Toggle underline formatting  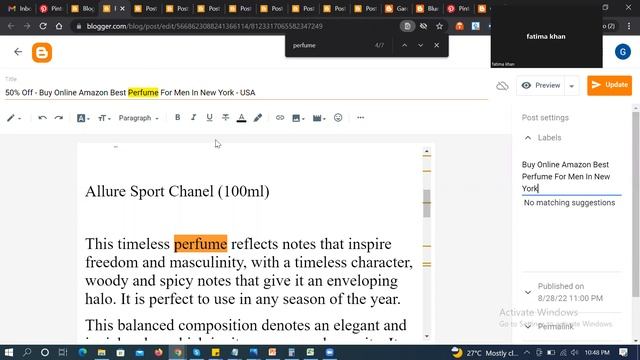(x=209, y=118)
